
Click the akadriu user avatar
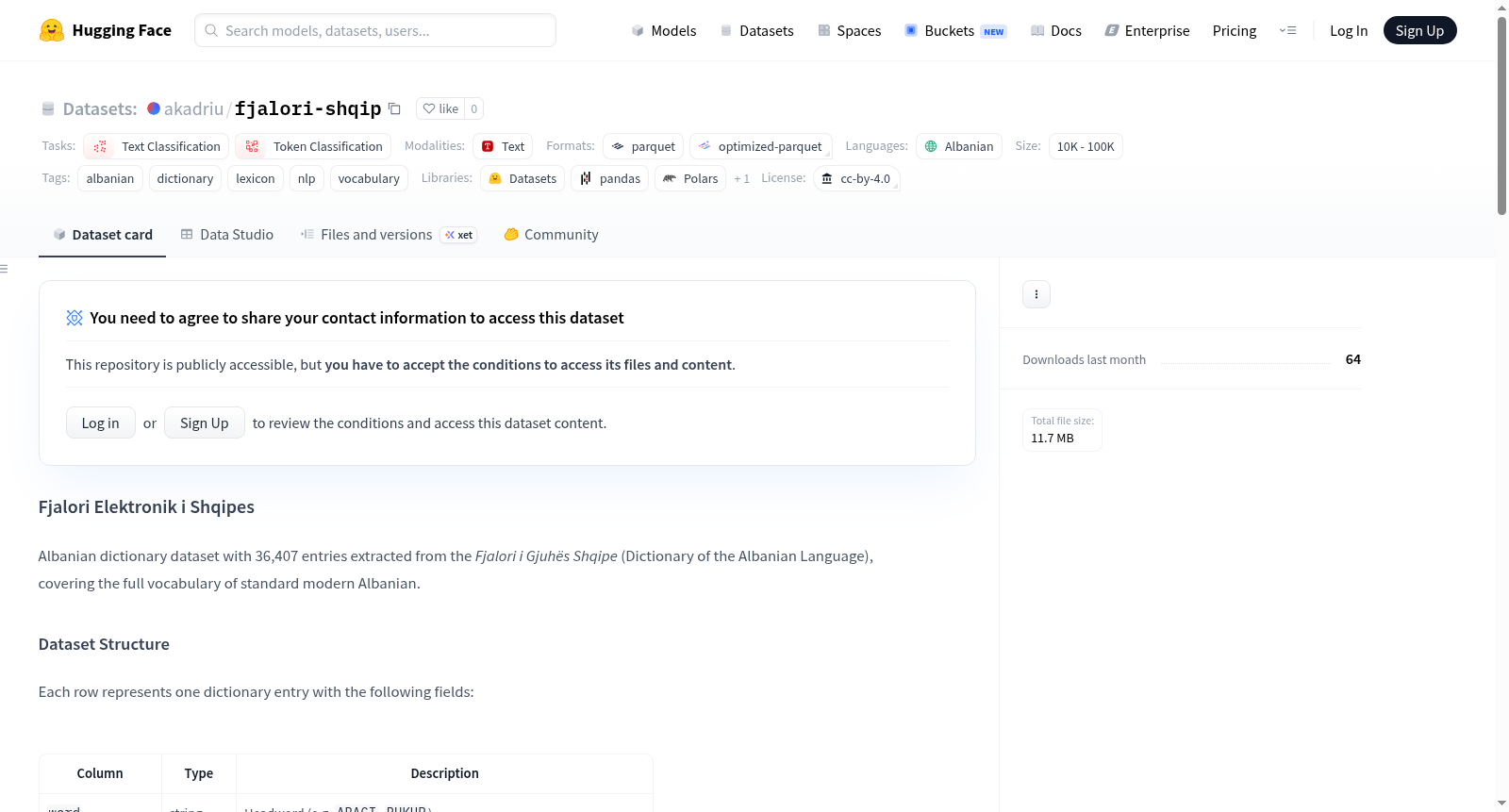click(x=154, y=108)
